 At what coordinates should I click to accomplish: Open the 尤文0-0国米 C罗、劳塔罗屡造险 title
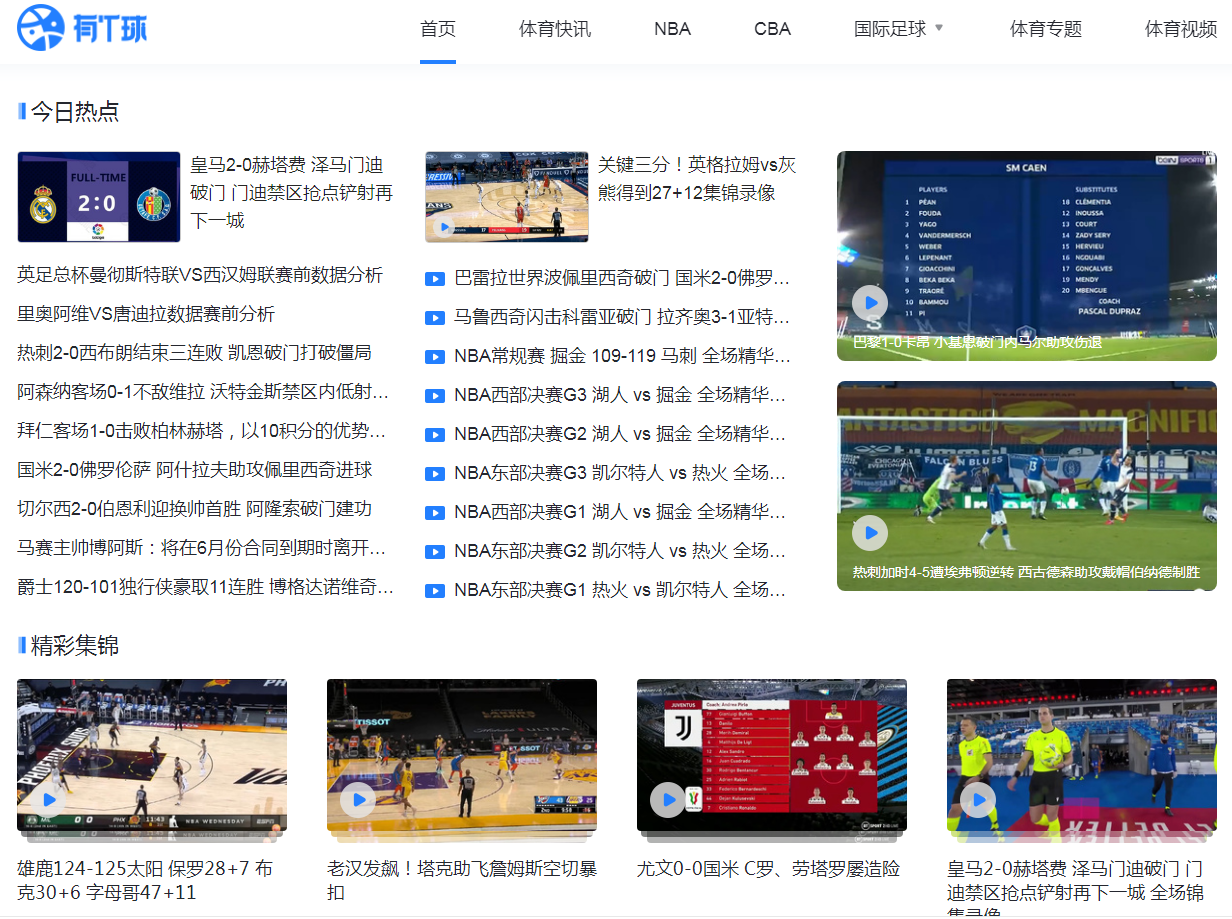point(768,870)
